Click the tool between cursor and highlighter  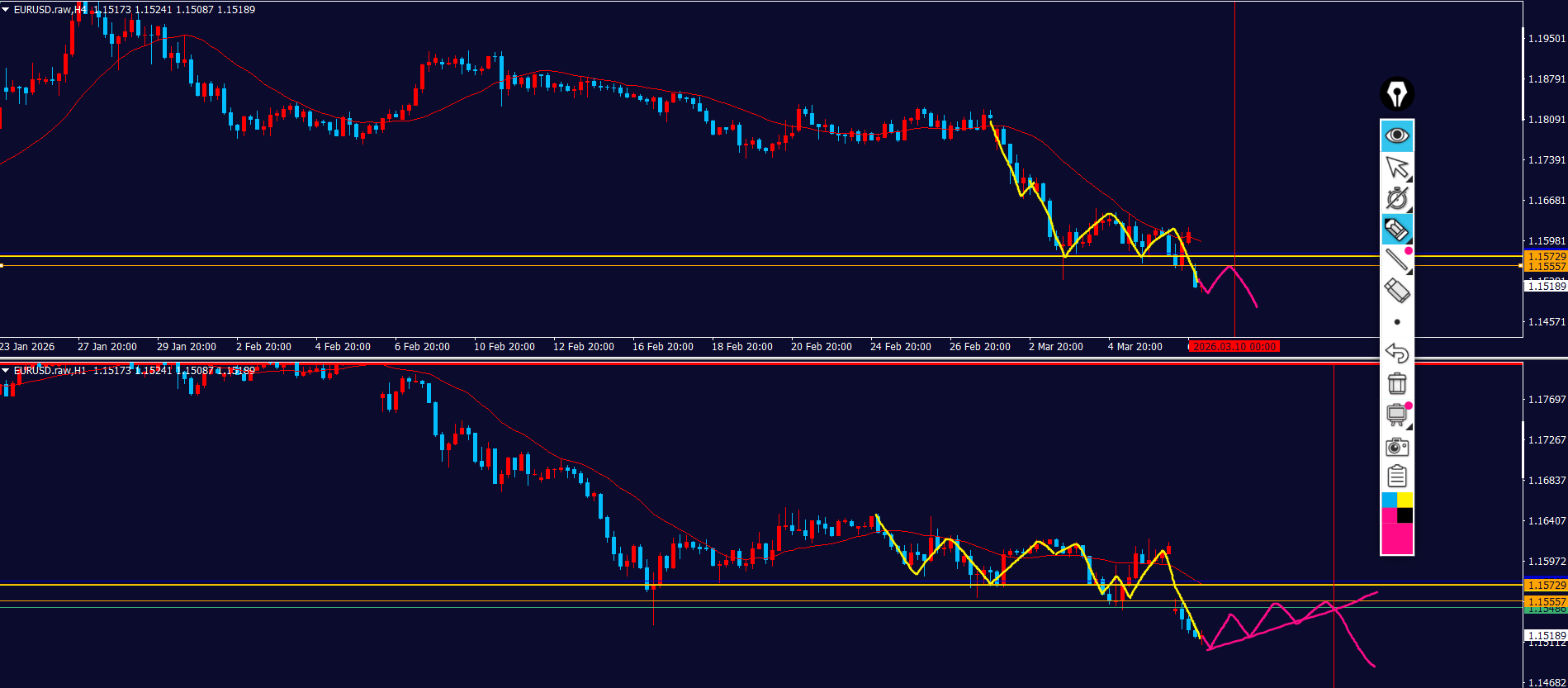(x=1396, y=198)
